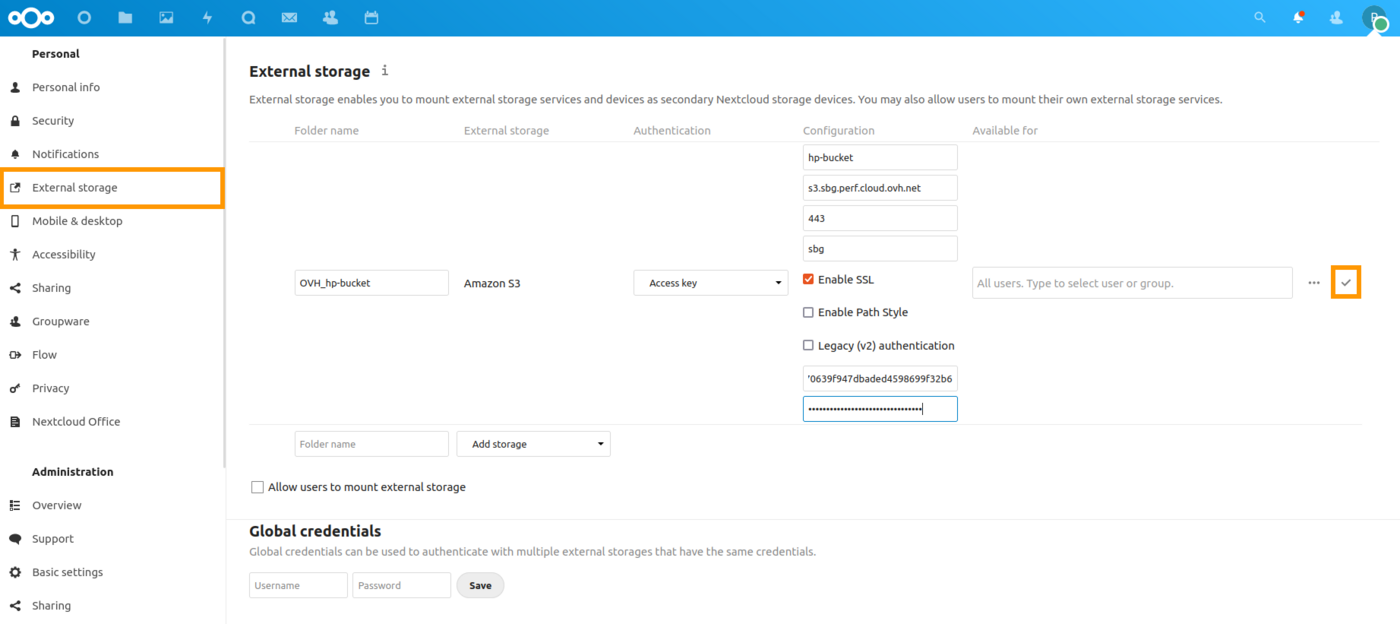Open the Files app from the top bar

coord(124,17)
